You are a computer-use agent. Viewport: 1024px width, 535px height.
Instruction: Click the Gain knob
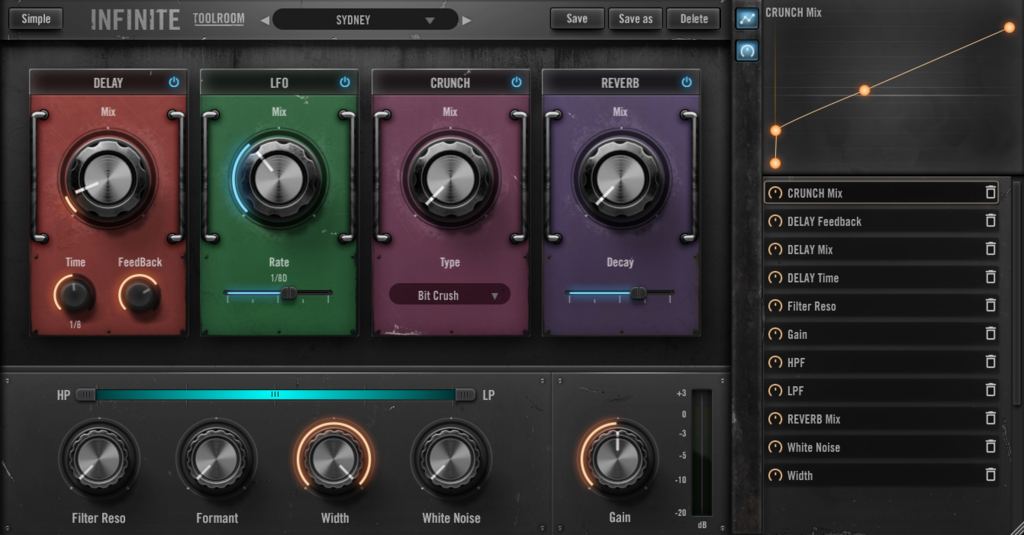(618, 459)
